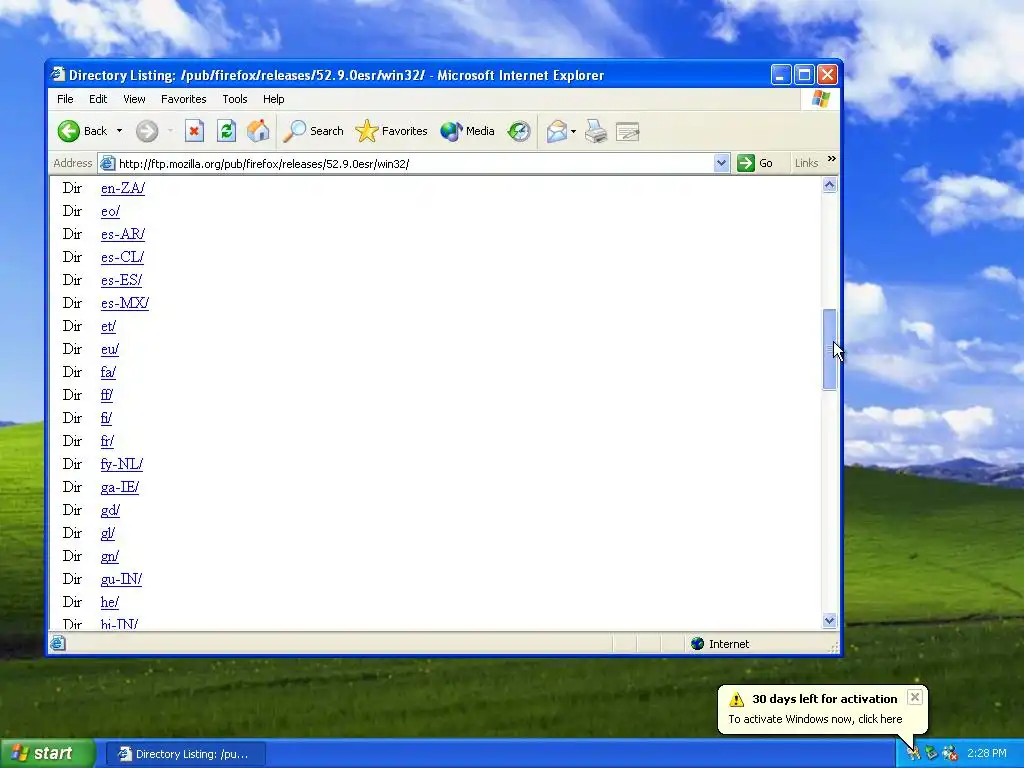Open the gn/ directory link

(x=110, y=556)
